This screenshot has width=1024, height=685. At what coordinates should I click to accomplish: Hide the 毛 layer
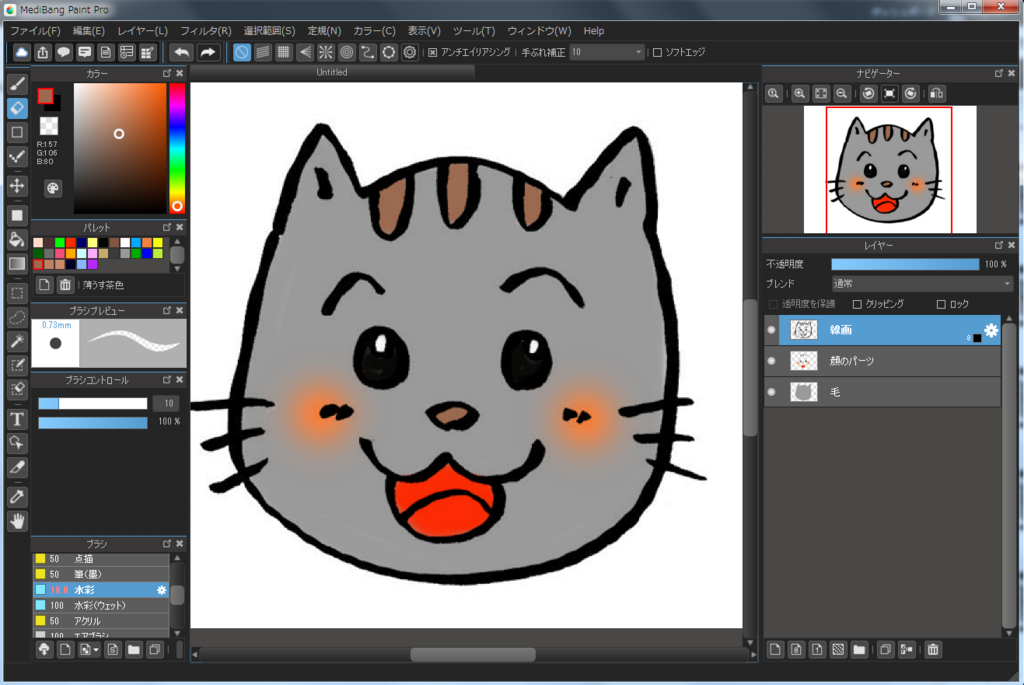tap(771, 392)
